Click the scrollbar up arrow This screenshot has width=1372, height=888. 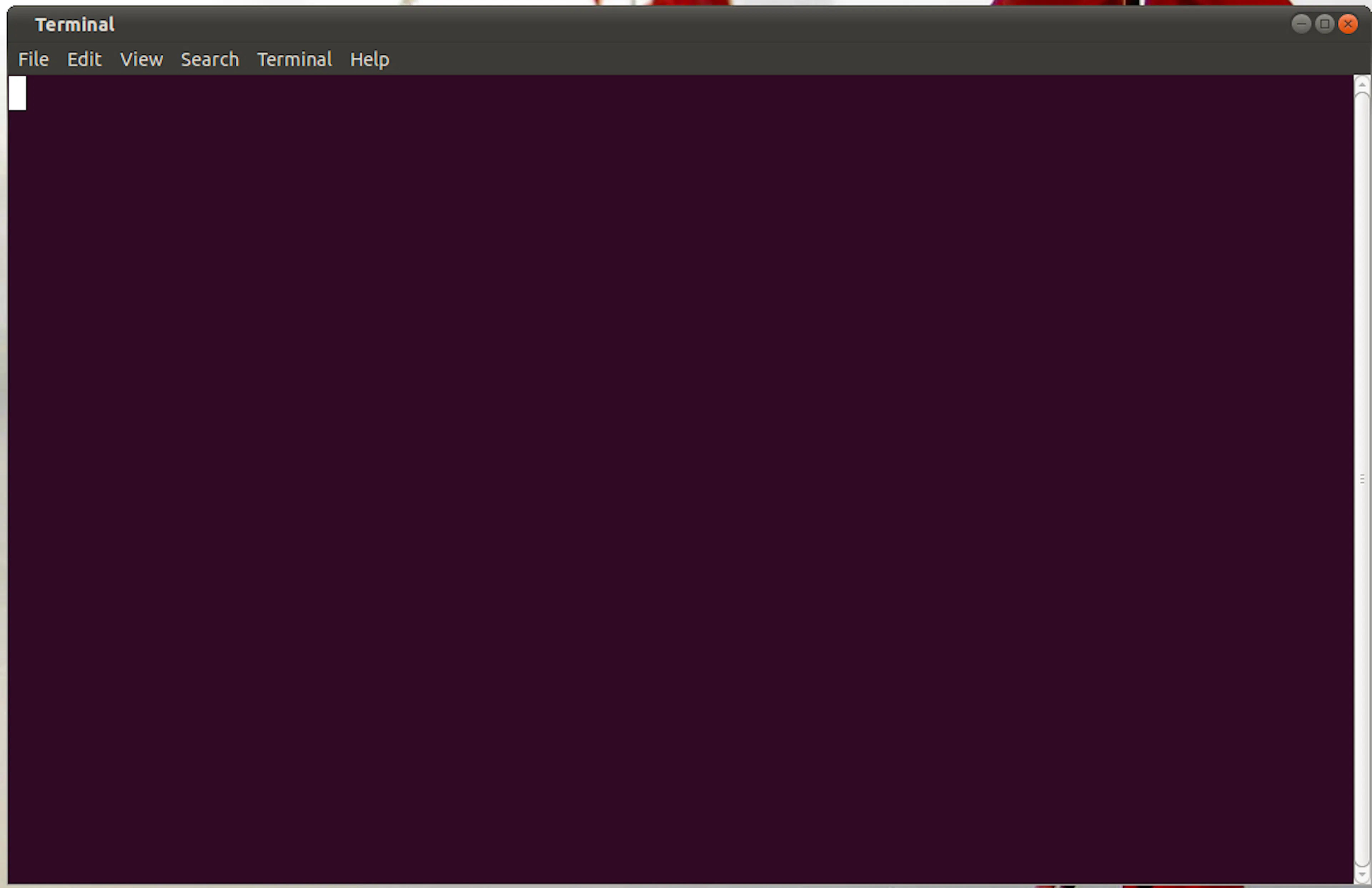[x=1362, y=84]
